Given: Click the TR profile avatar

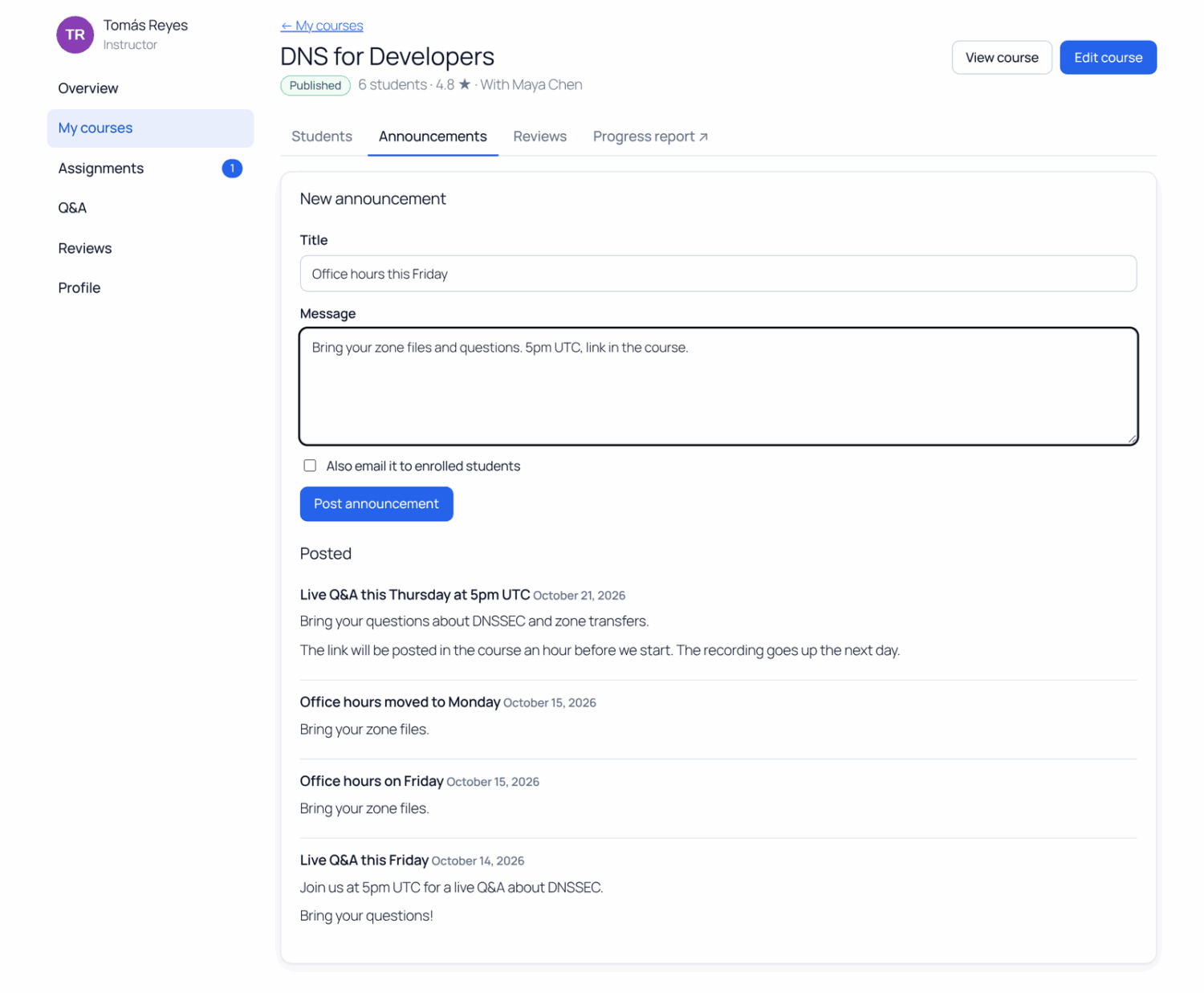Looking at the screenshot, I should 75,35.
